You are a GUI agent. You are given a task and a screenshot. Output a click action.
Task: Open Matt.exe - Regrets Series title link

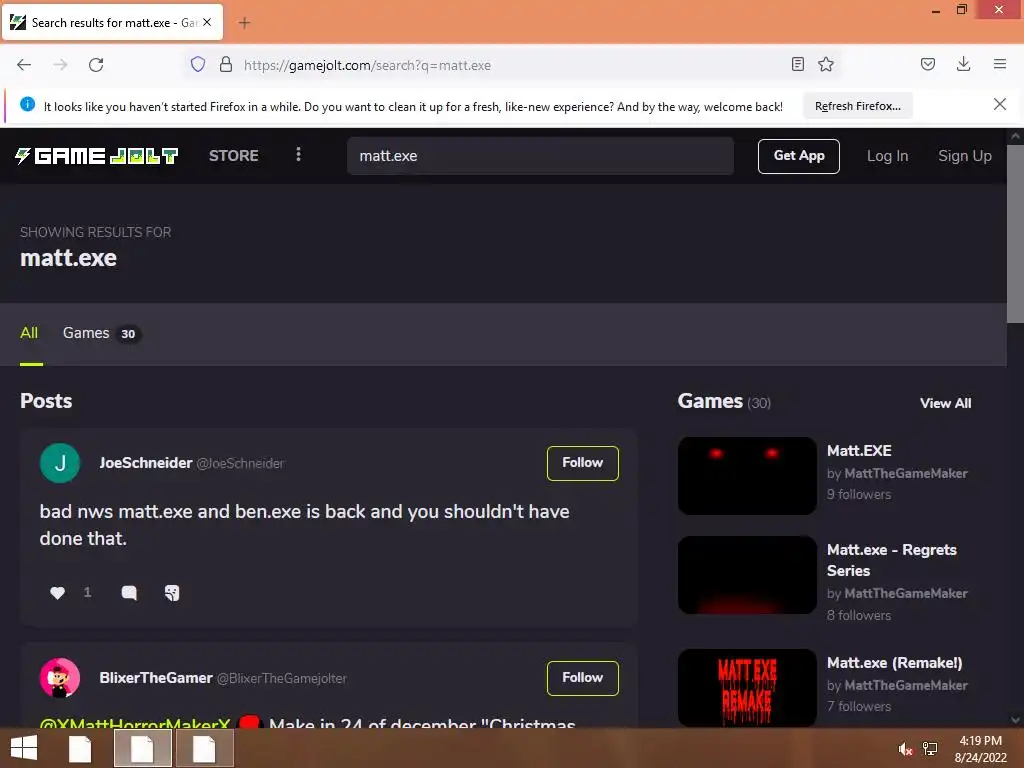pyautogui.click(x=891, y=560)
